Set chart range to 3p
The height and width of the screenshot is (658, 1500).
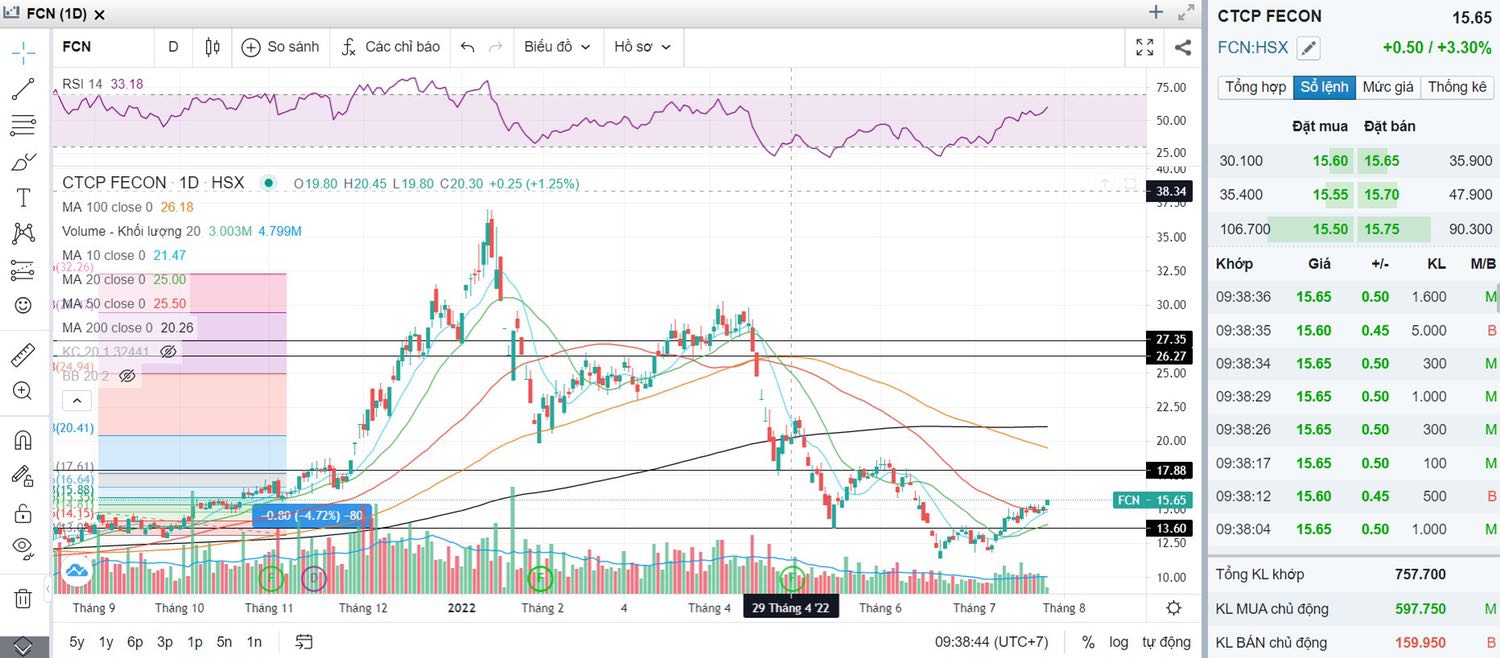pyautogui.click(x=165, y=642)
